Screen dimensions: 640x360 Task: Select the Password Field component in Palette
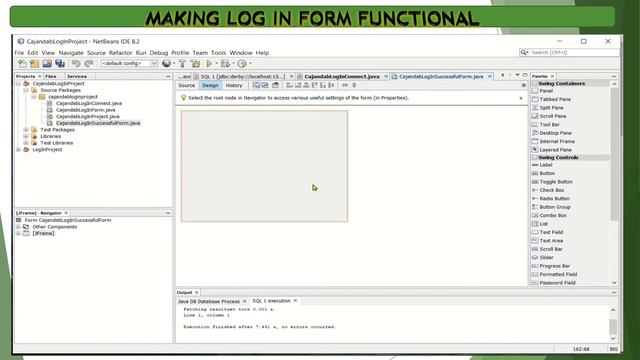pyautogui.click(x=557, y=282)
